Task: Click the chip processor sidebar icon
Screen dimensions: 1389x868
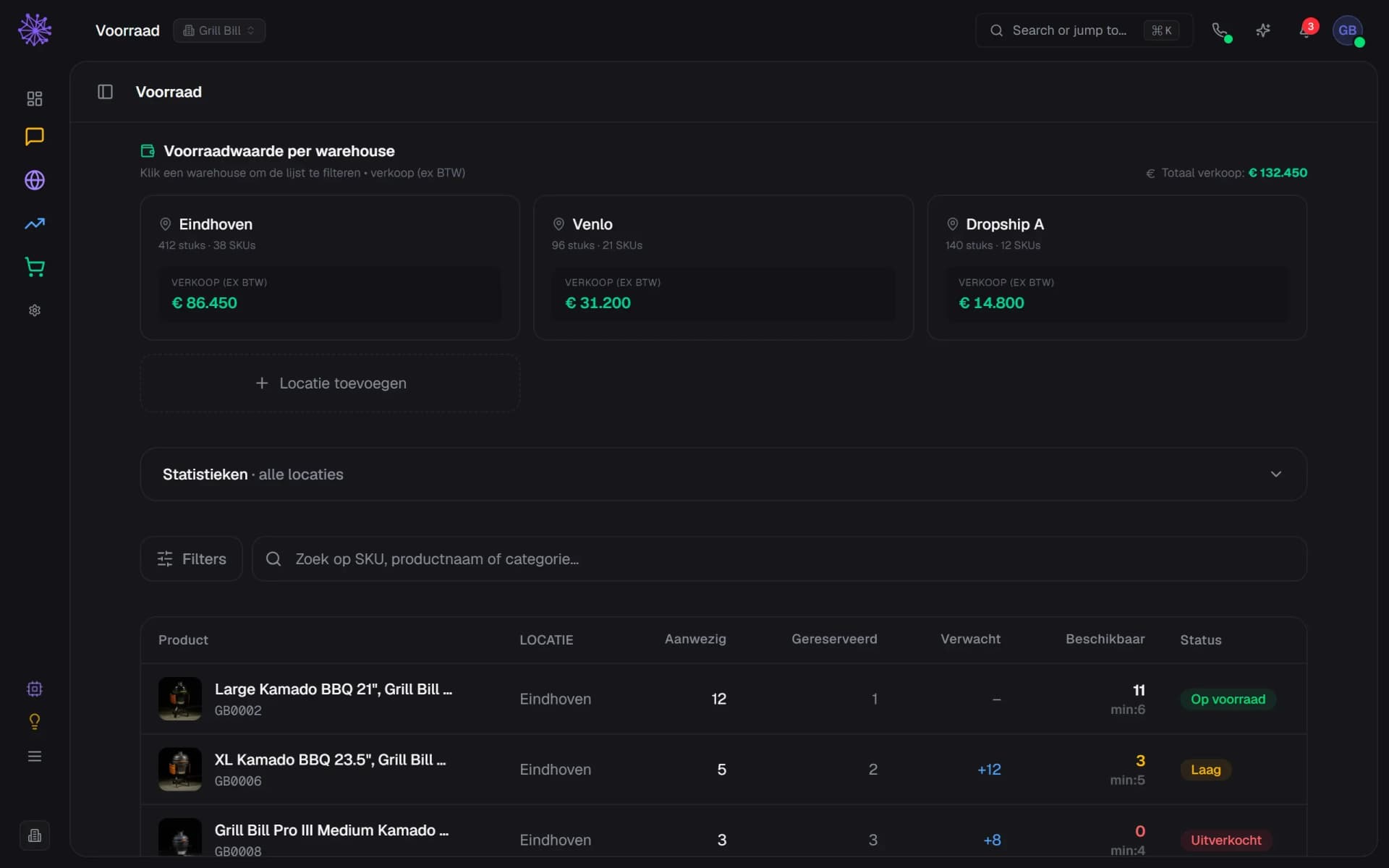Action: click(x=35, y=689)
